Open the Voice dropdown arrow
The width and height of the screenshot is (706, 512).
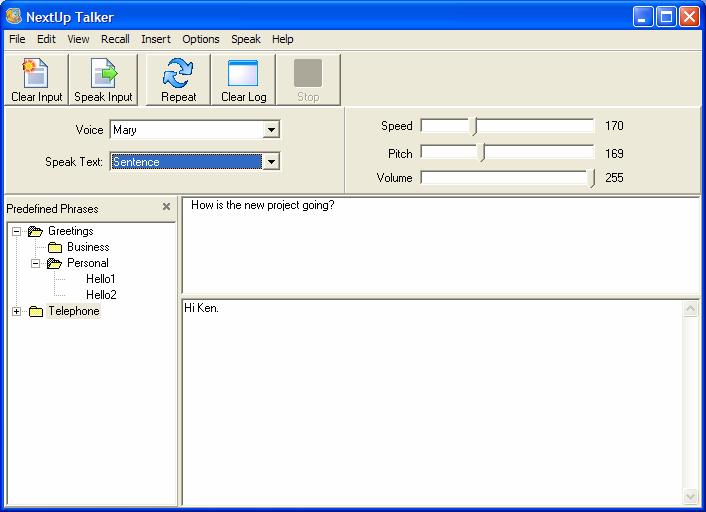[x=271, y=130]
